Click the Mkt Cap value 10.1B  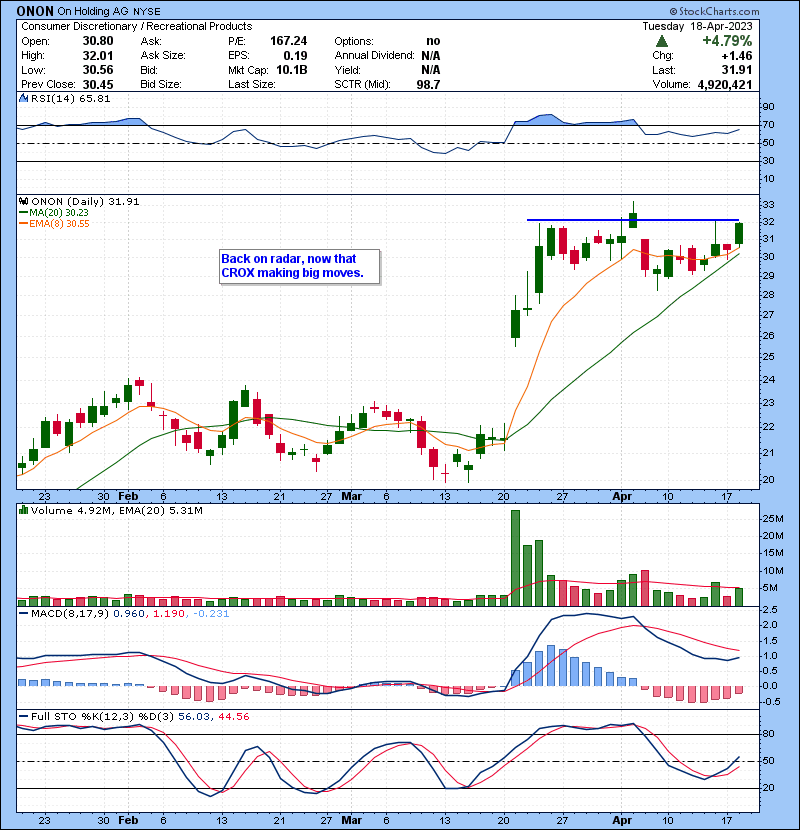tap(292, 70)
